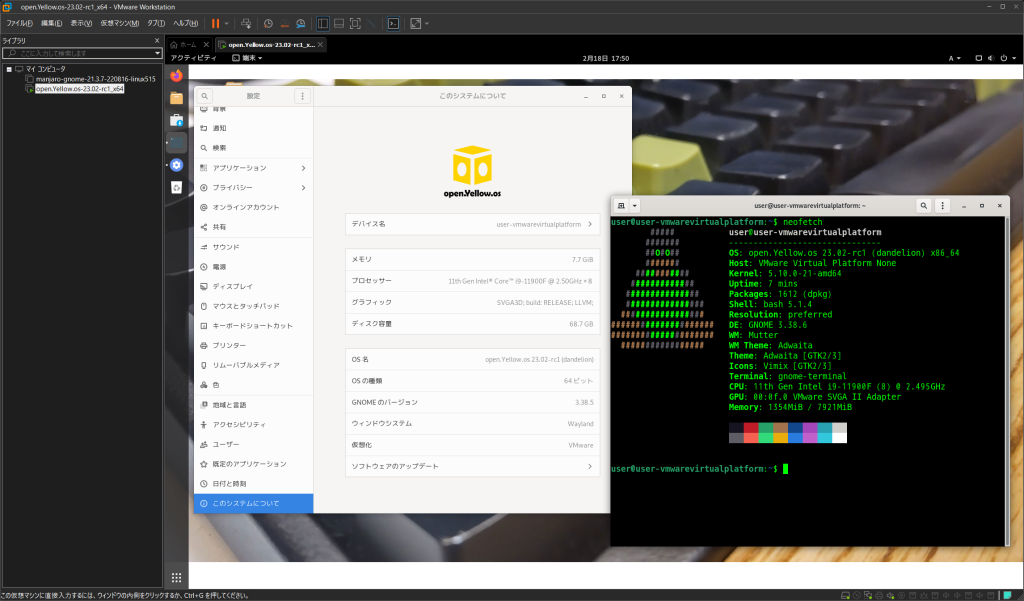Take a snapshot with the clock toolbar icon
The height and width of the screenshot is (601, 1024).
269,23
